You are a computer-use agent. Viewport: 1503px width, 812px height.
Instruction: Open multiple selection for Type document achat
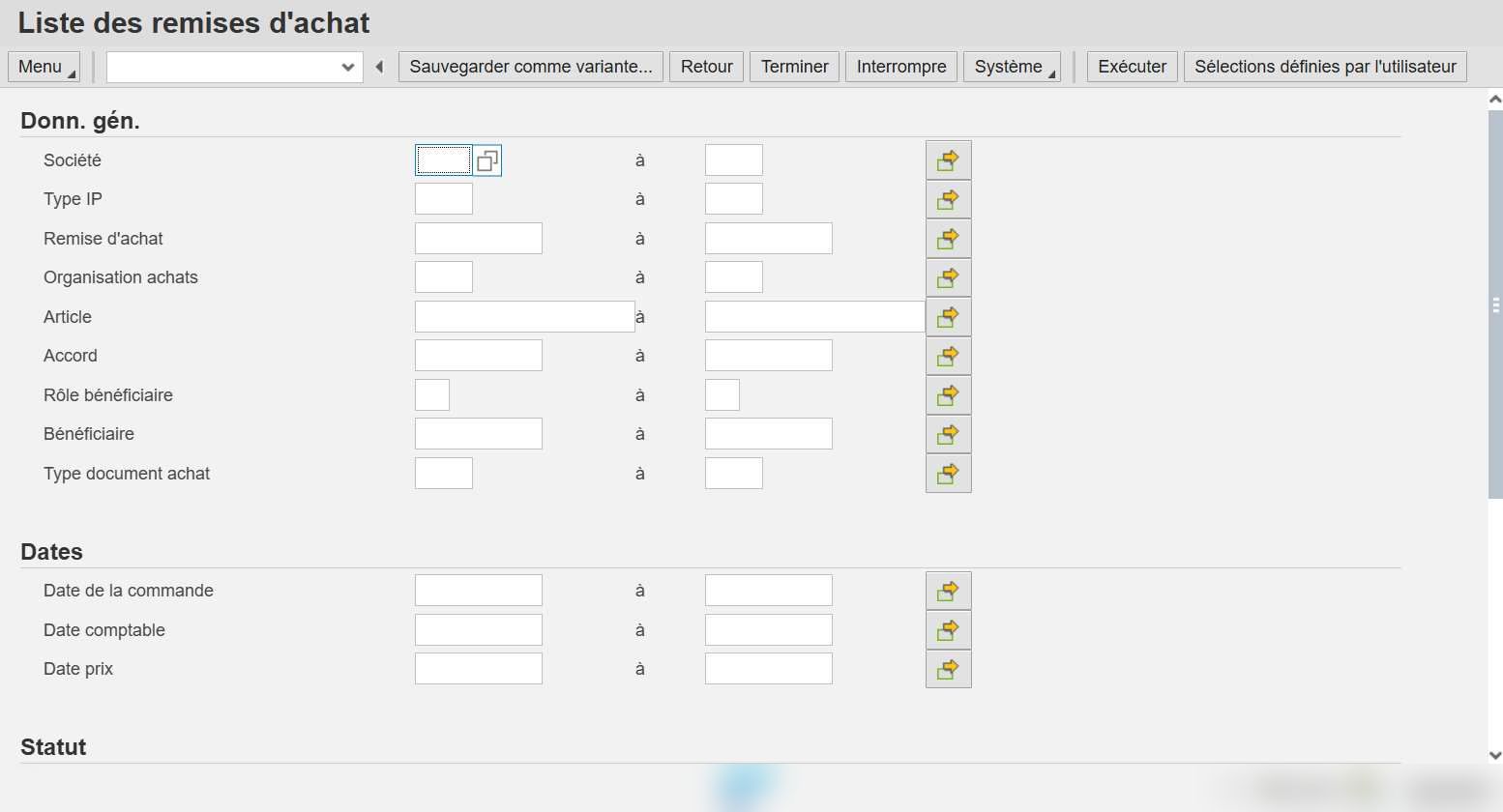948,474
